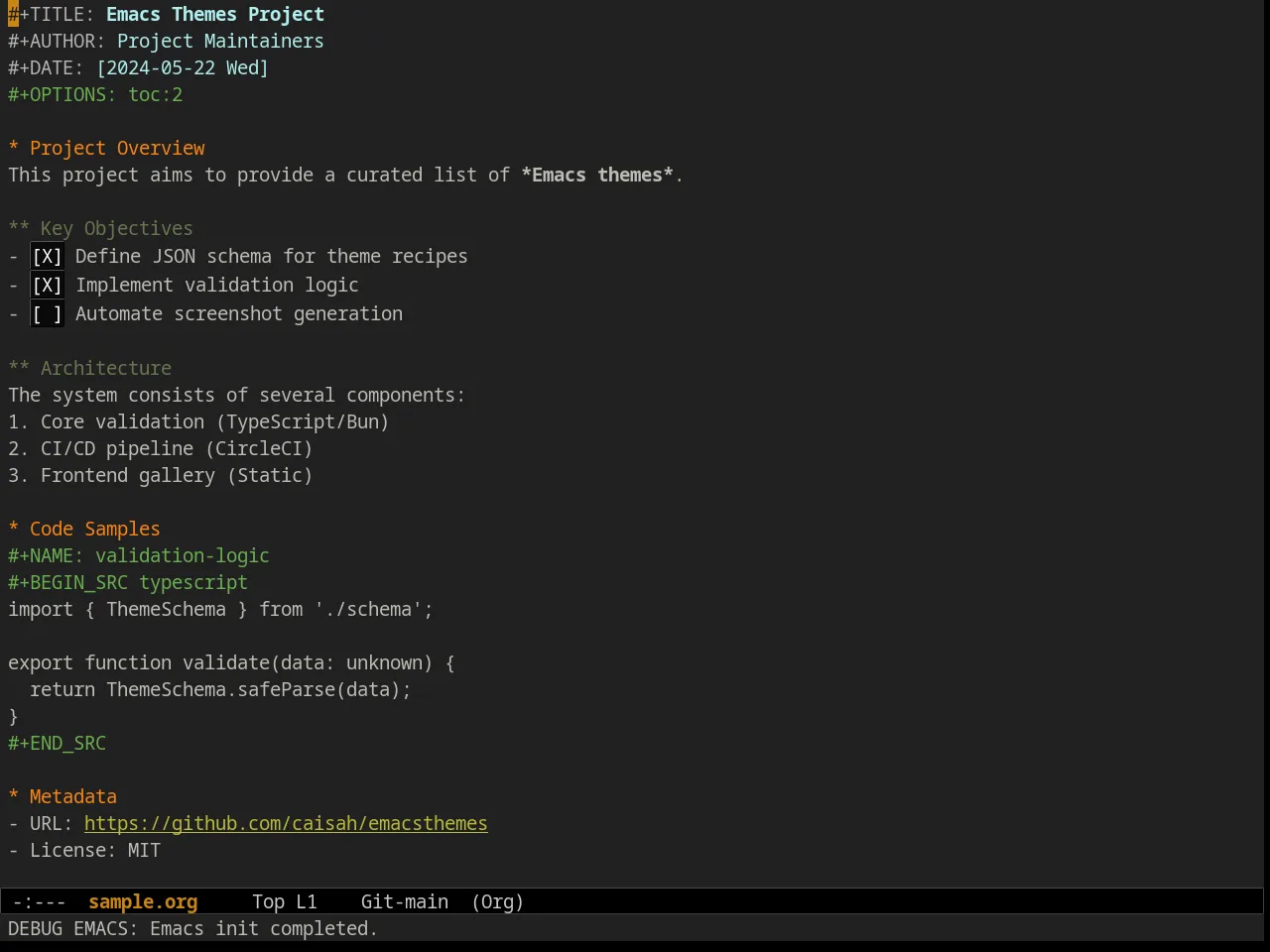The width and height of the screenshot is (1270, 952).
Task: Collapse the 'Code Samples' heading star
Action: 14,529
